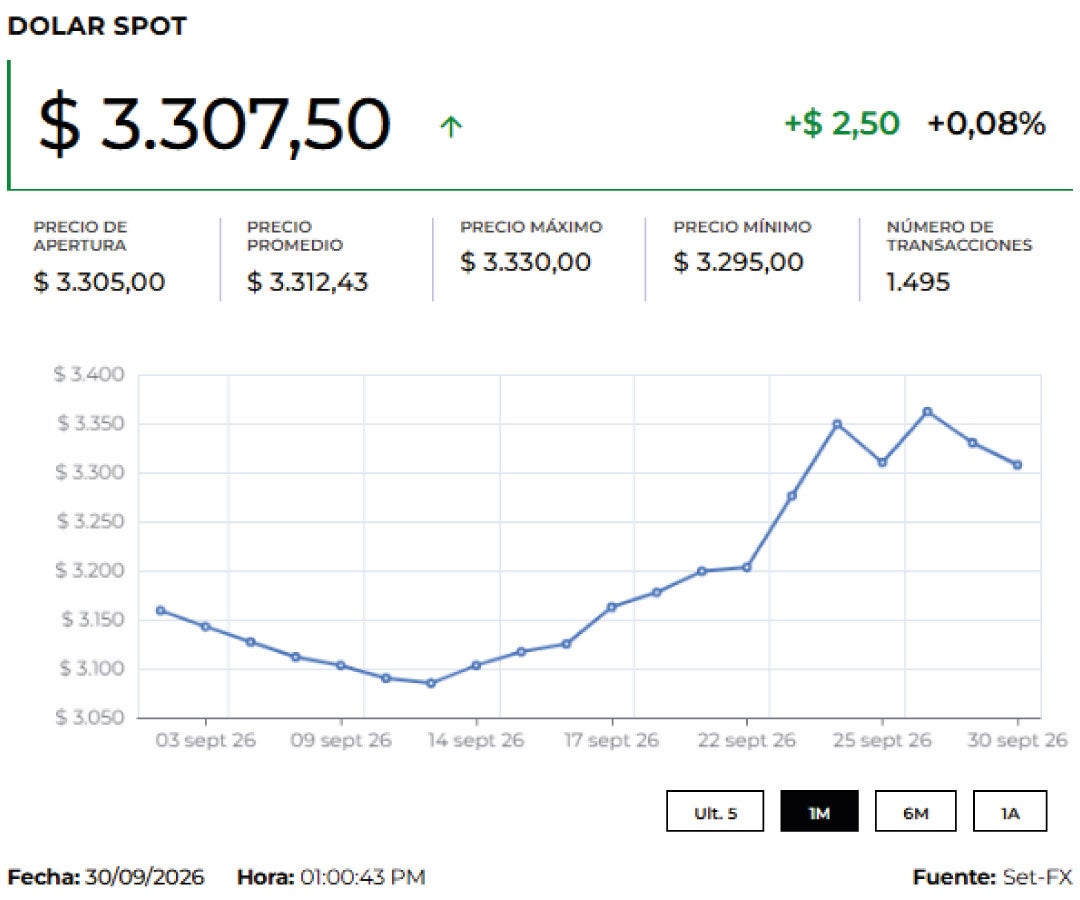Click the DOLAR SPOT heading
Viewport: 1080px width, 900px height.
click(97, 26)
